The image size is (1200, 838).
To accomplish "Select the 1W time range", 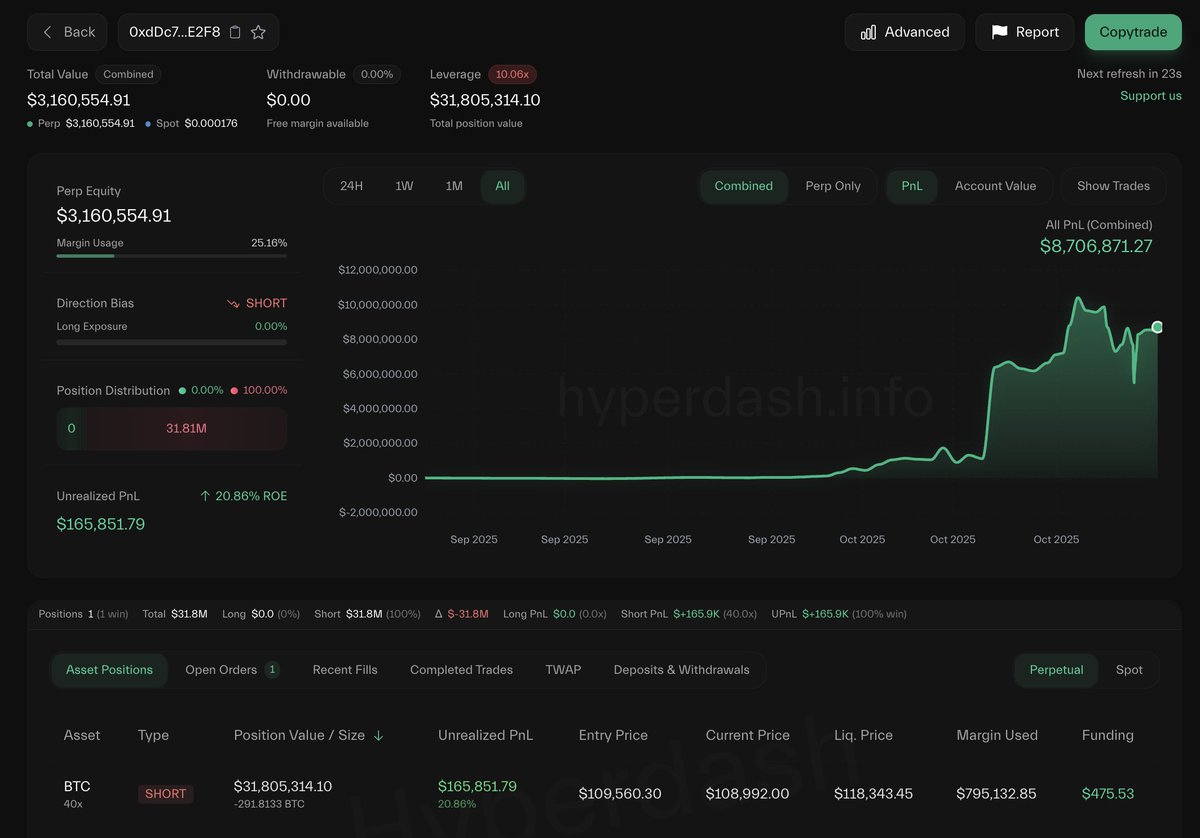I will (404, 186).
